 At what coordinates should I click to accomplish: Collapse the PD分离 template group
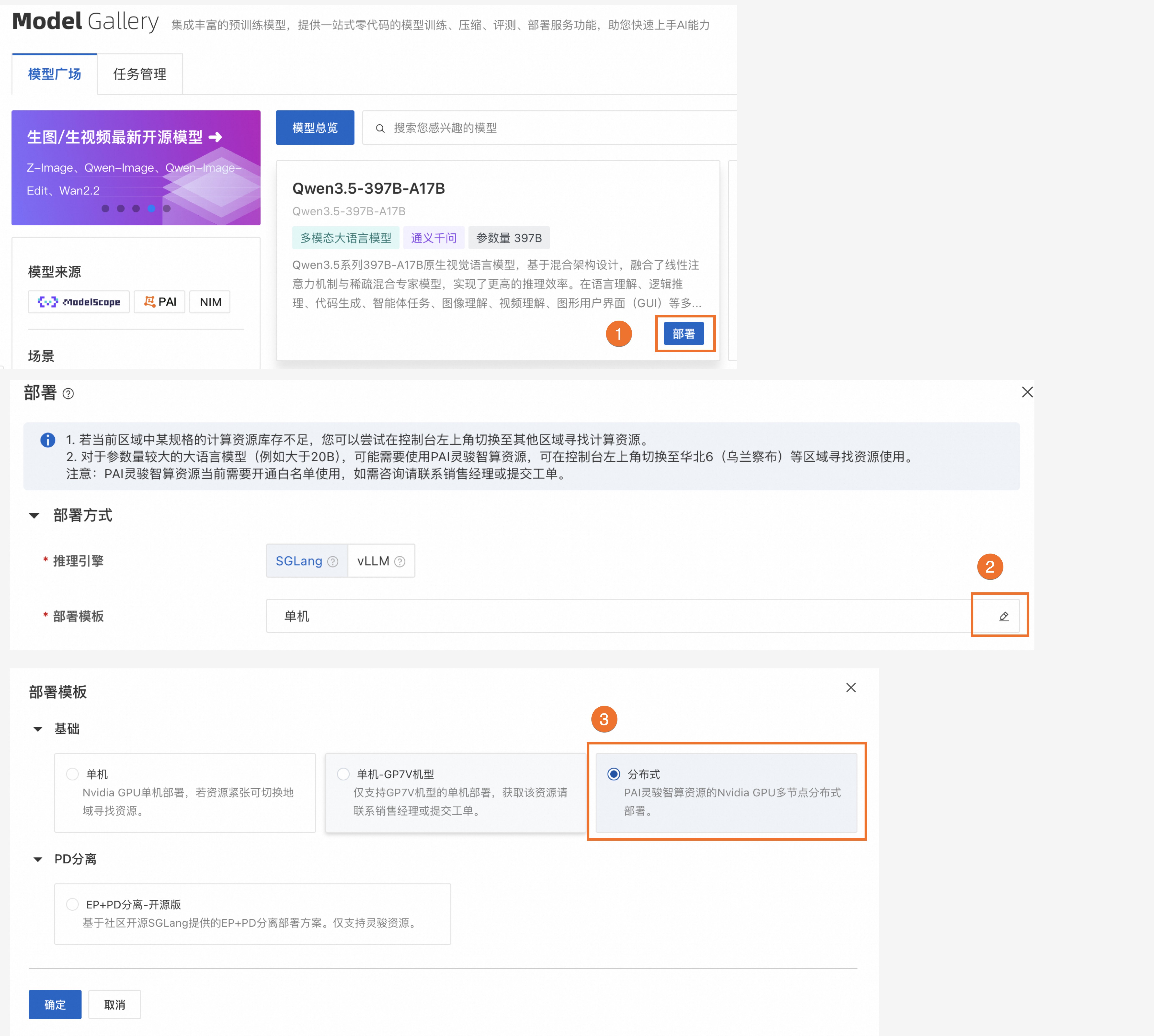click(38, 859)
